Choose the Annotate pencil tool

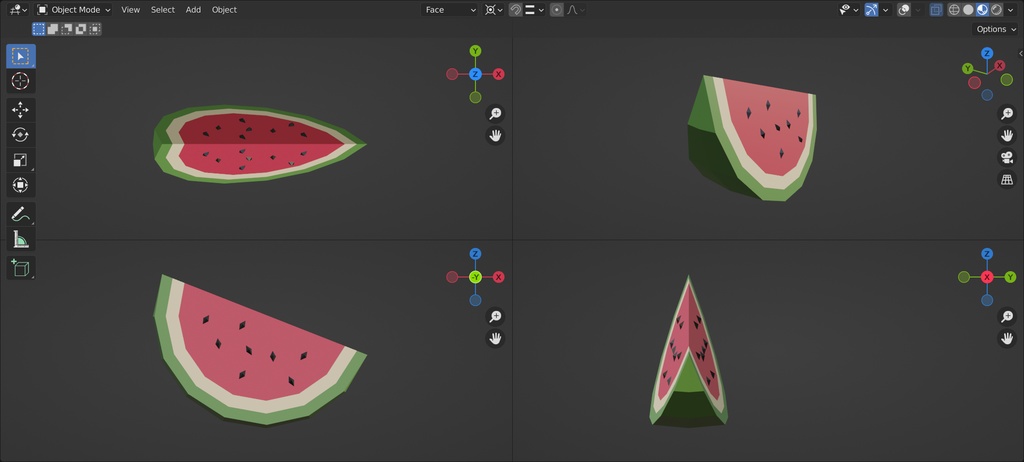[21, 214]
